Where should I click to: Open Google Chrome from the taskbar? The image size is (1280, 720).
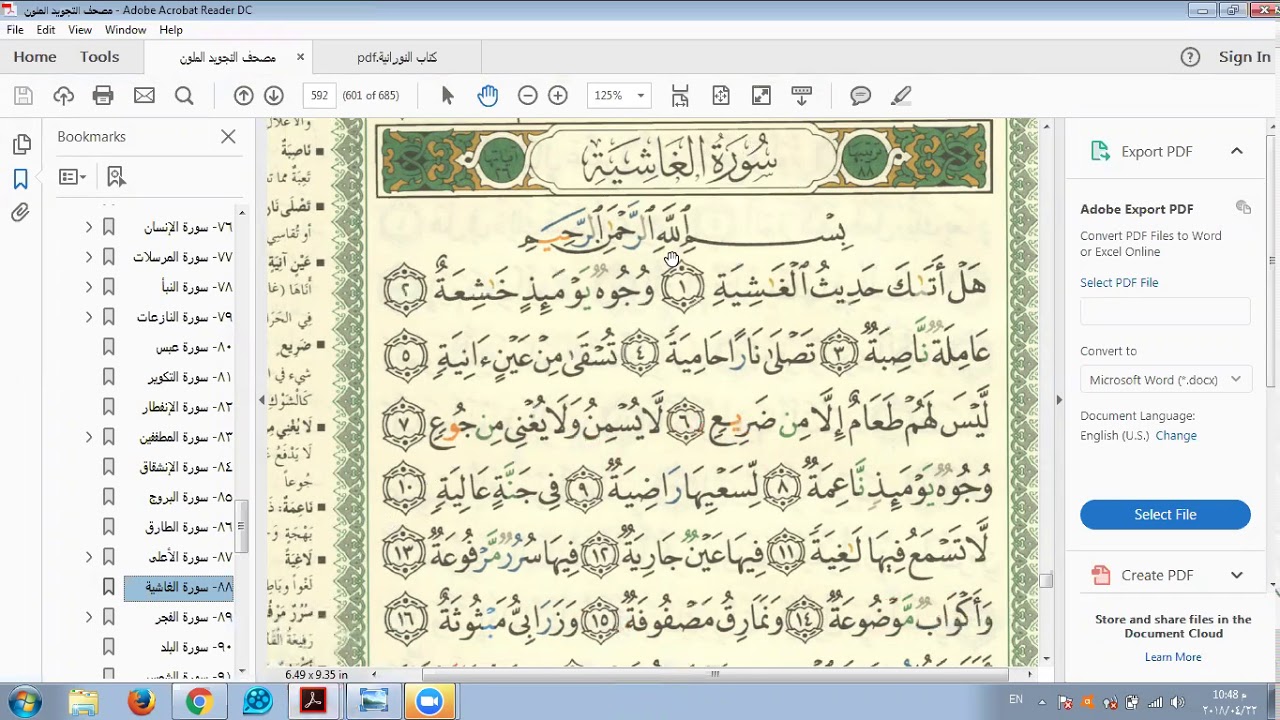[x=199, y=702]
